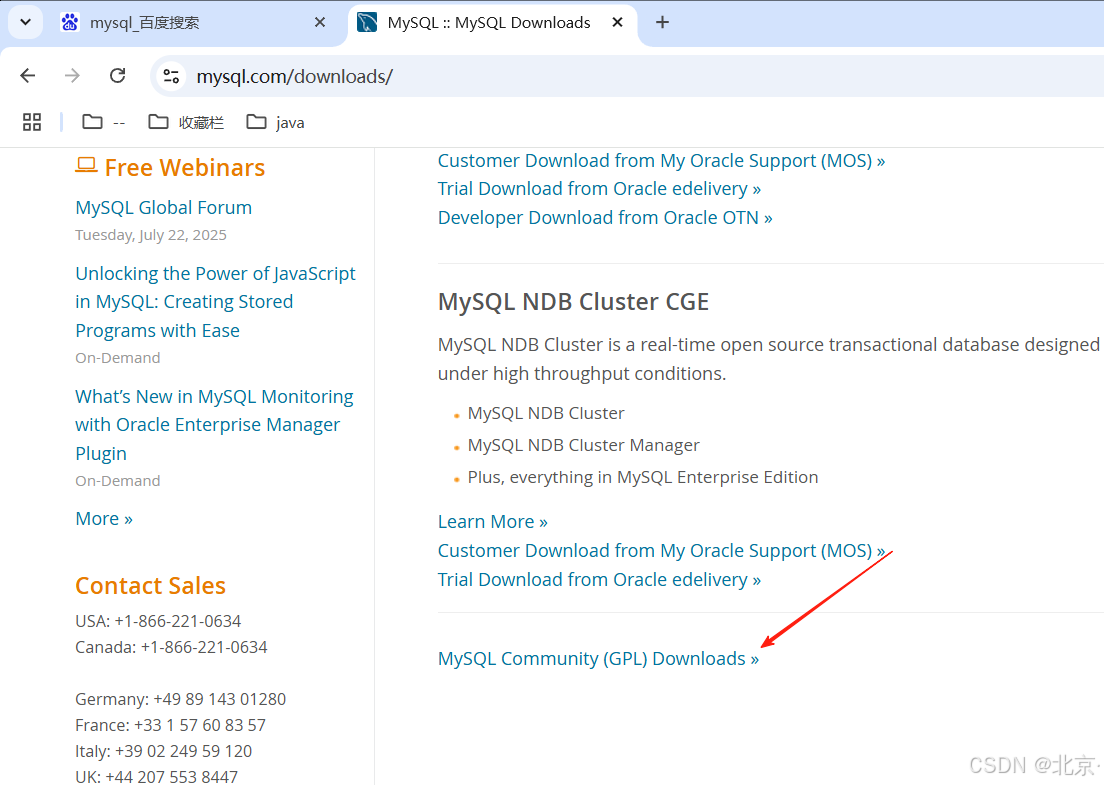Close the MySQL Downloads tab
The height and width of the screenshot is (785, 1104).
617,23
